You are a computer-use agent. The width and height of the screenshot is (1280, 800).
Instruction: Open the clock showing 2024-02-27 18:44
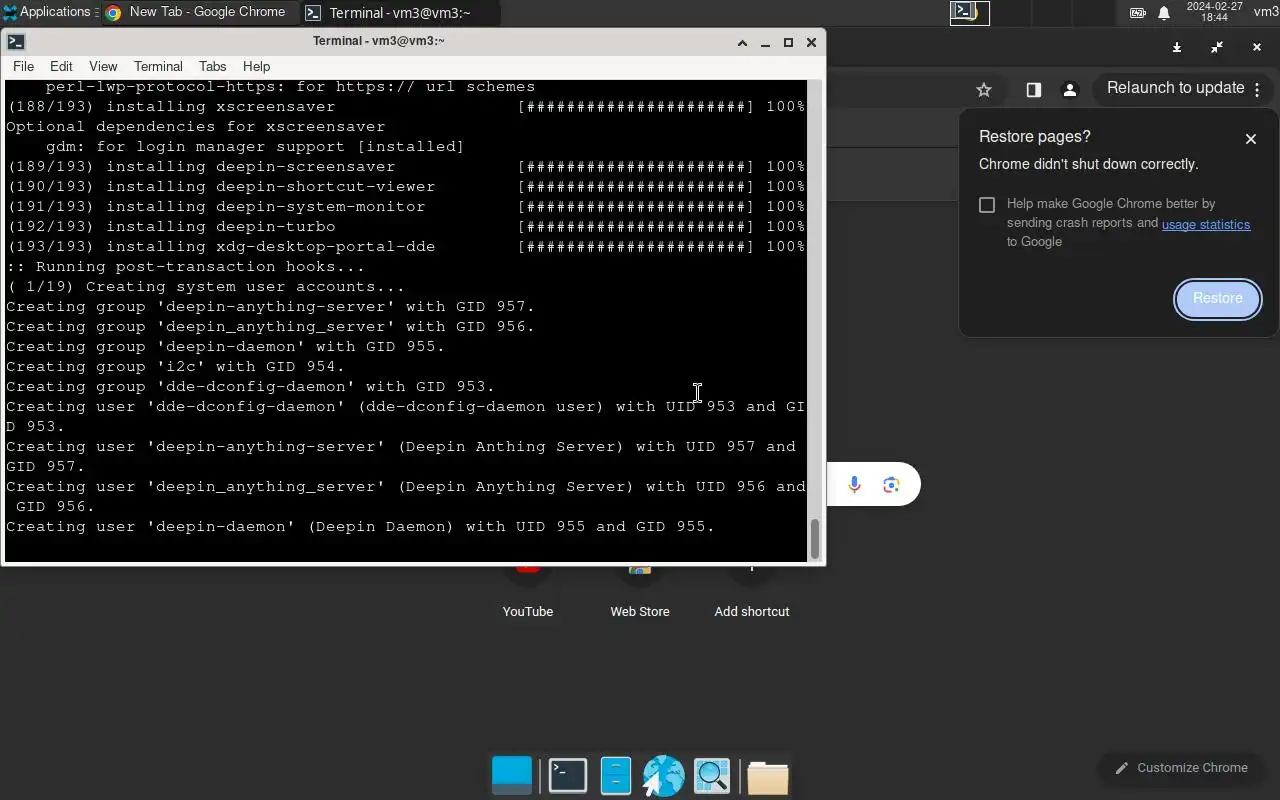(x=1213, y=12)
